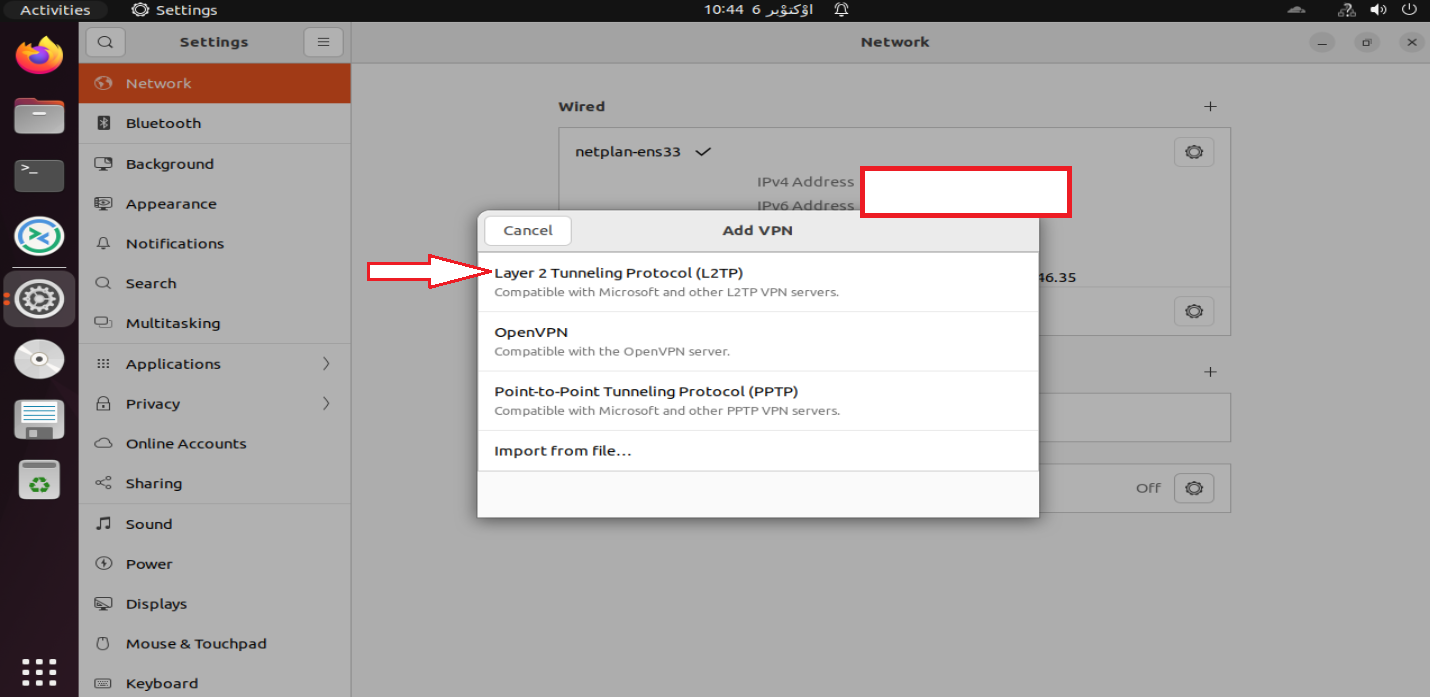Open the Trash icon in dock
The height and width of the screenshot is (697, 1430).
pyautogui.click(x=39, y=481)
